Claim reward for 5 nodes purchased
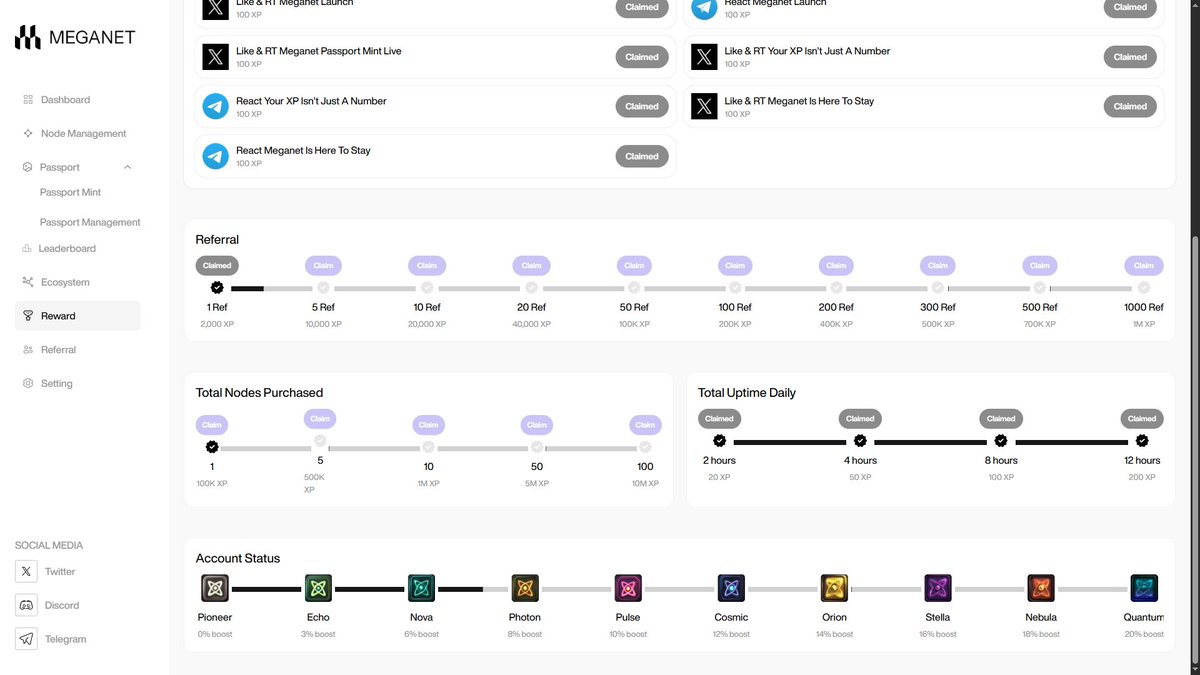Screen dimensions: 1200x675 click(x=320, y=419)
